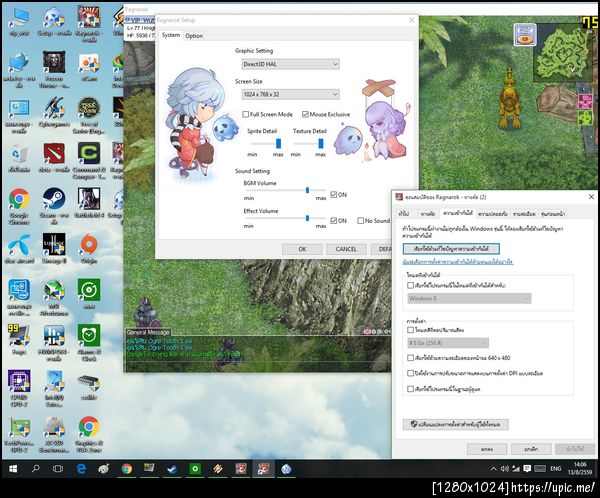Open the Graphic Setting Direct3D HAL dropdown
The width and height of the screenshot is (600, 498).
tap(290, 64)
